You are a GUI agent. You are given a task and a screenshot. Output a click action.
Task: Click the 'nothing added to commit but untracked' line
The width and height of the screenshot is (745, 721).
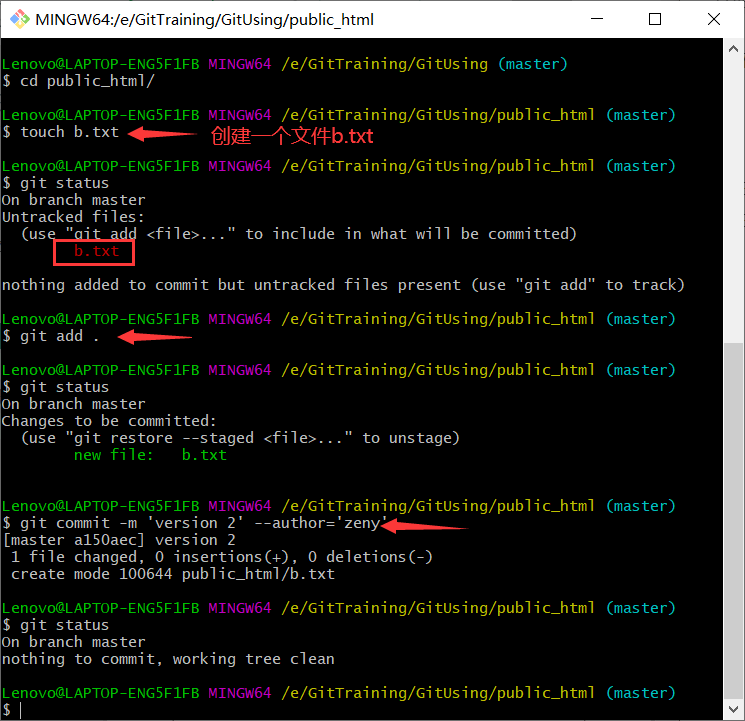(x=343, y=285)
